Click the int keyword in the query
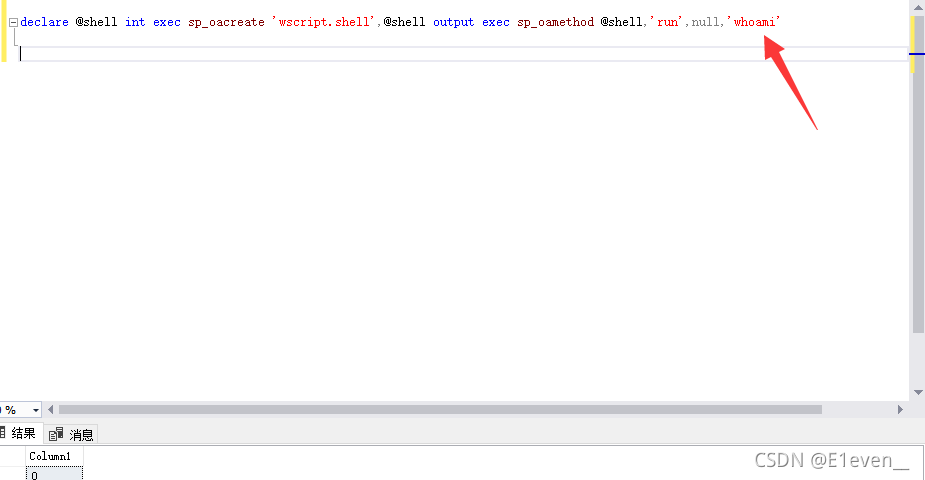Screen dimensions: 925x480 click(x=135, y=22)
